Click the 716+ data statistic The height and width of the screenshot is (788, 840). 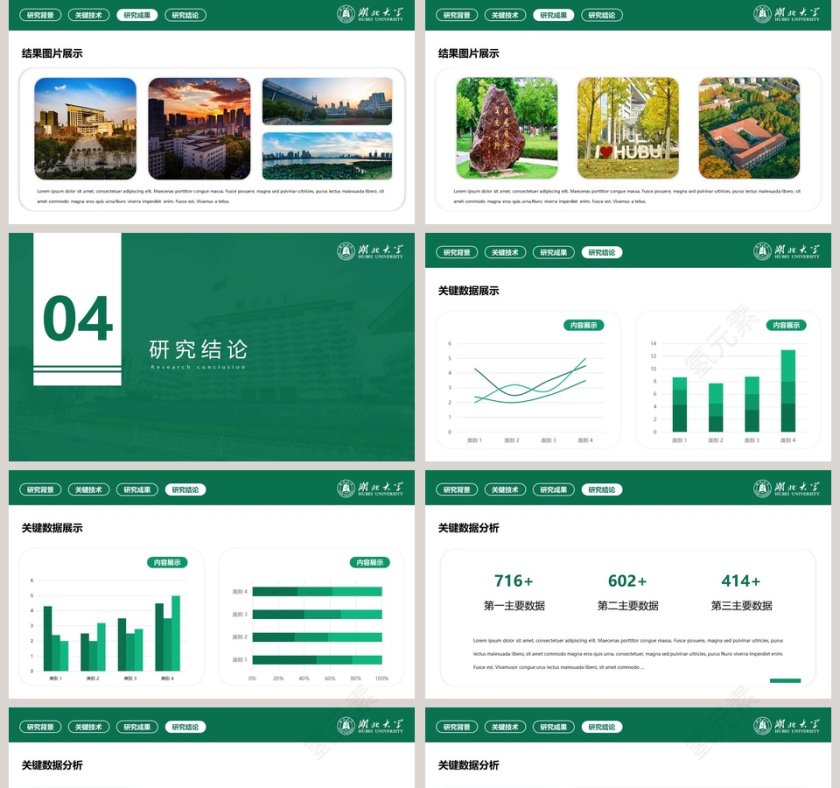click(x=512, y=580)
